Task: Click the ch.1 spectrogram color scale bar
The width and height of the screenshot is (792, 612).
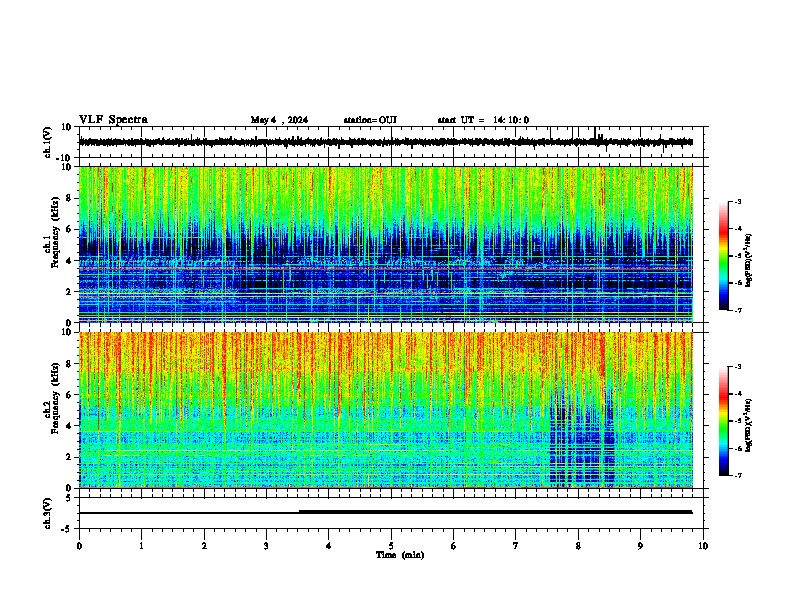Action: click(723, 256)
